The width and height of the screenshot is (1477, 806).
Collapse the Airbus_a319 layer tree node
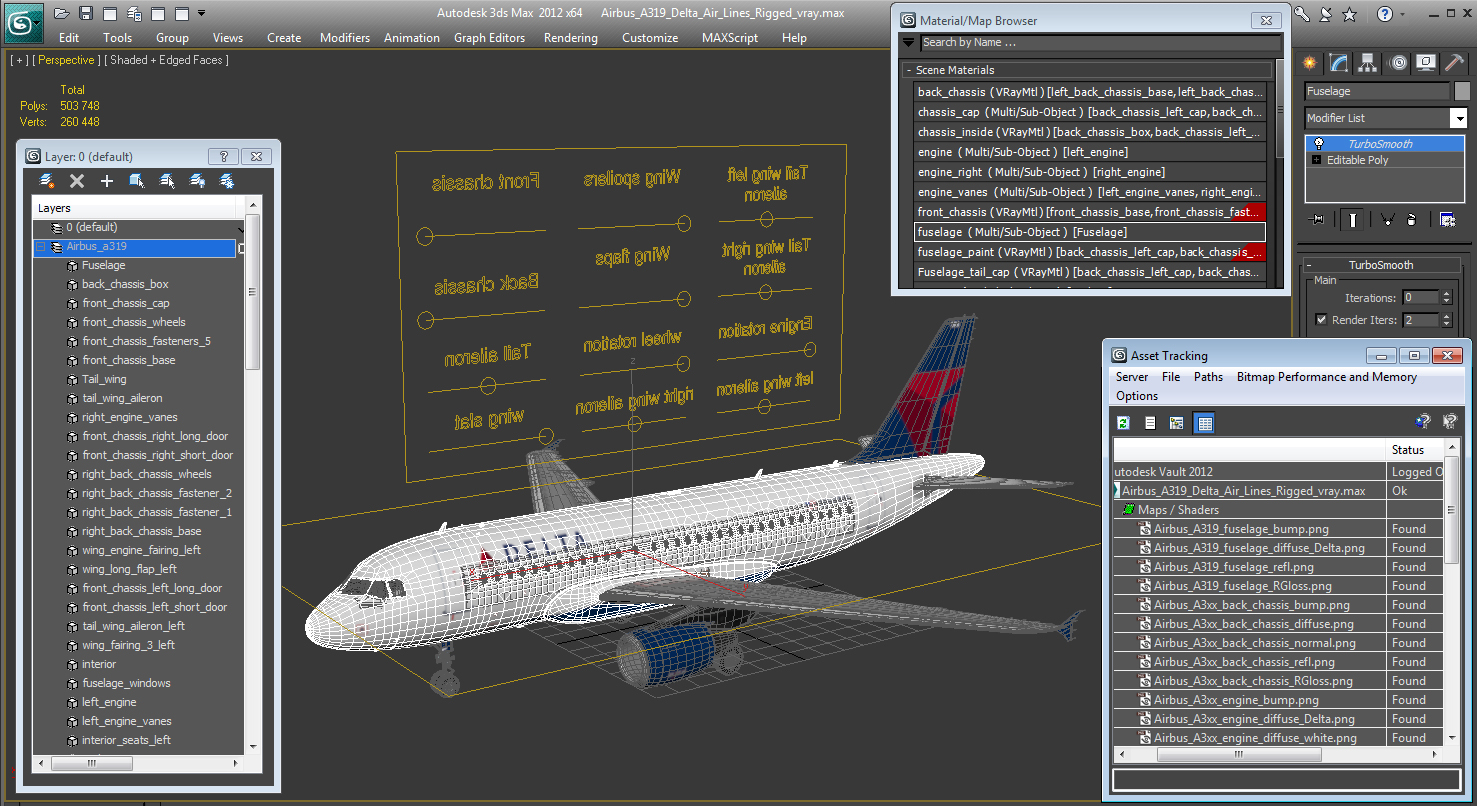coord(41,247)
